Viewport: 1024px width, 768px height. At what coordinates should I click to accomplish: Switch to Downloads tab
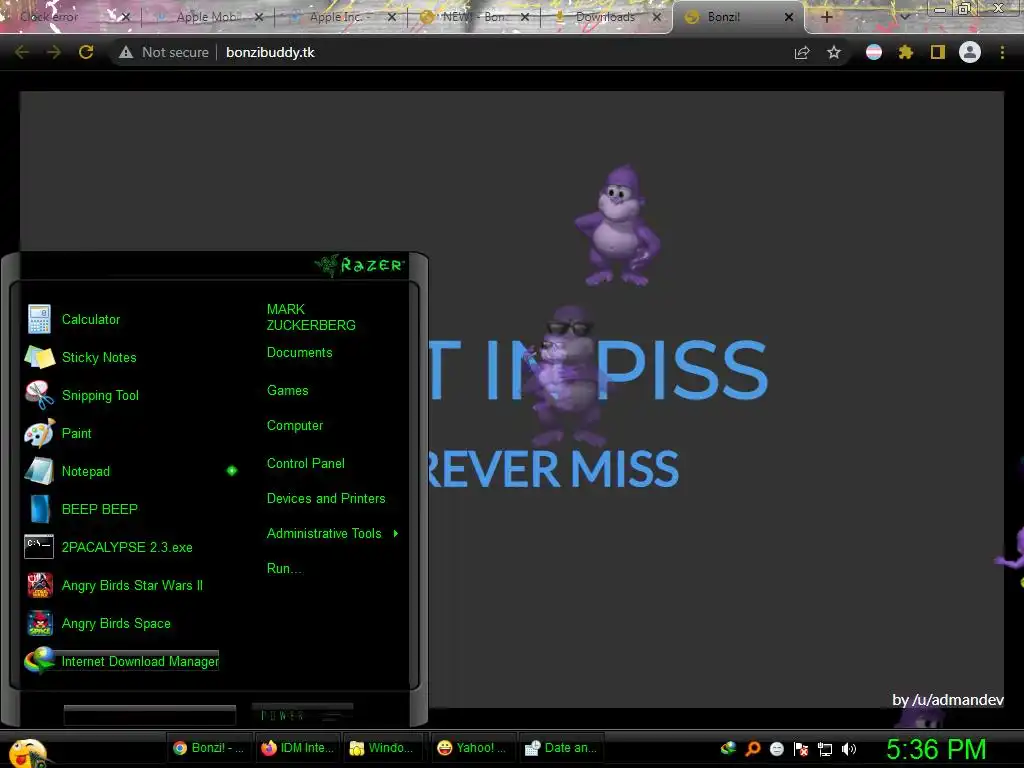click(x=605, y=17)
